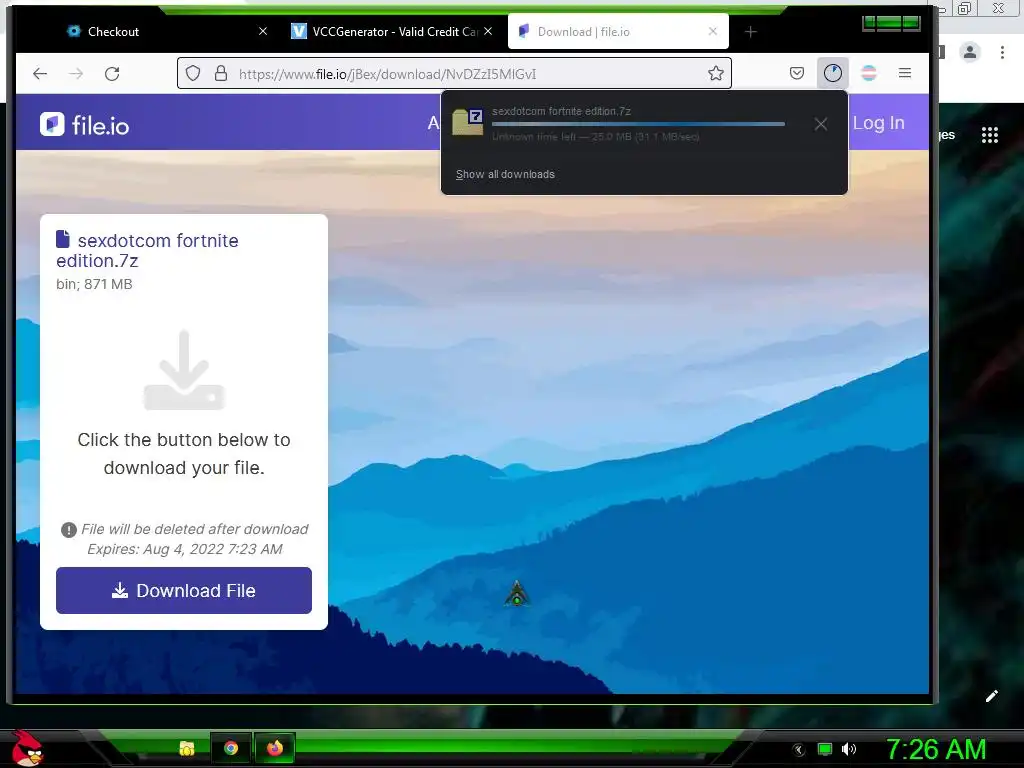Expand hidden tray icons arrow
The image size is (1024, 768).
(798, 750)
